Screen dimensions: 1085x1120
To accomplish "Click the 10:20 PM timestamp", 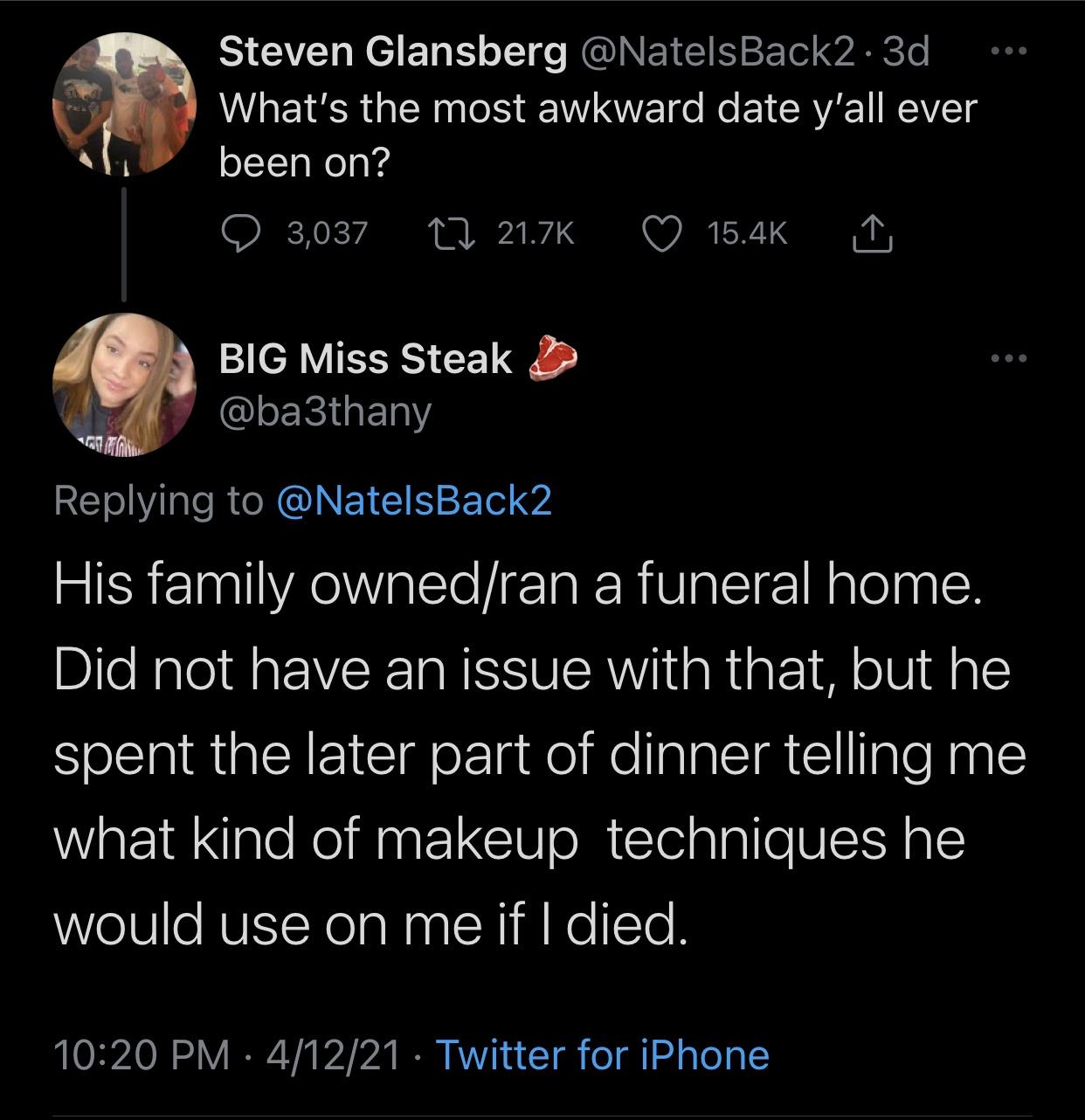I will pyautogui.click(x=142, y=1054).
